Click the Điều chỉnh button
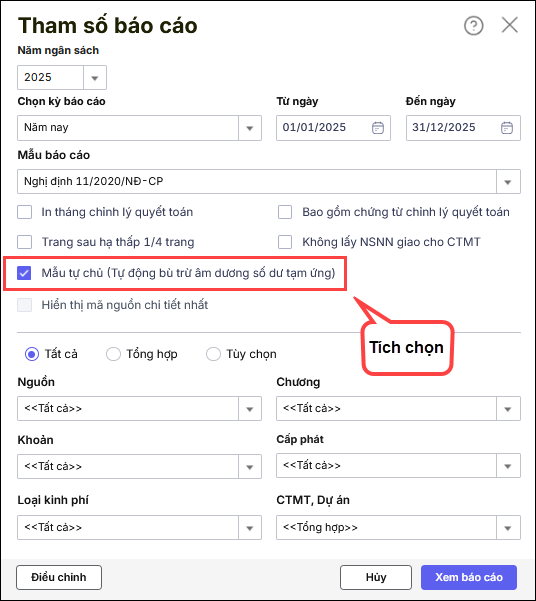 pyautogui.click(x=59, y=577)
